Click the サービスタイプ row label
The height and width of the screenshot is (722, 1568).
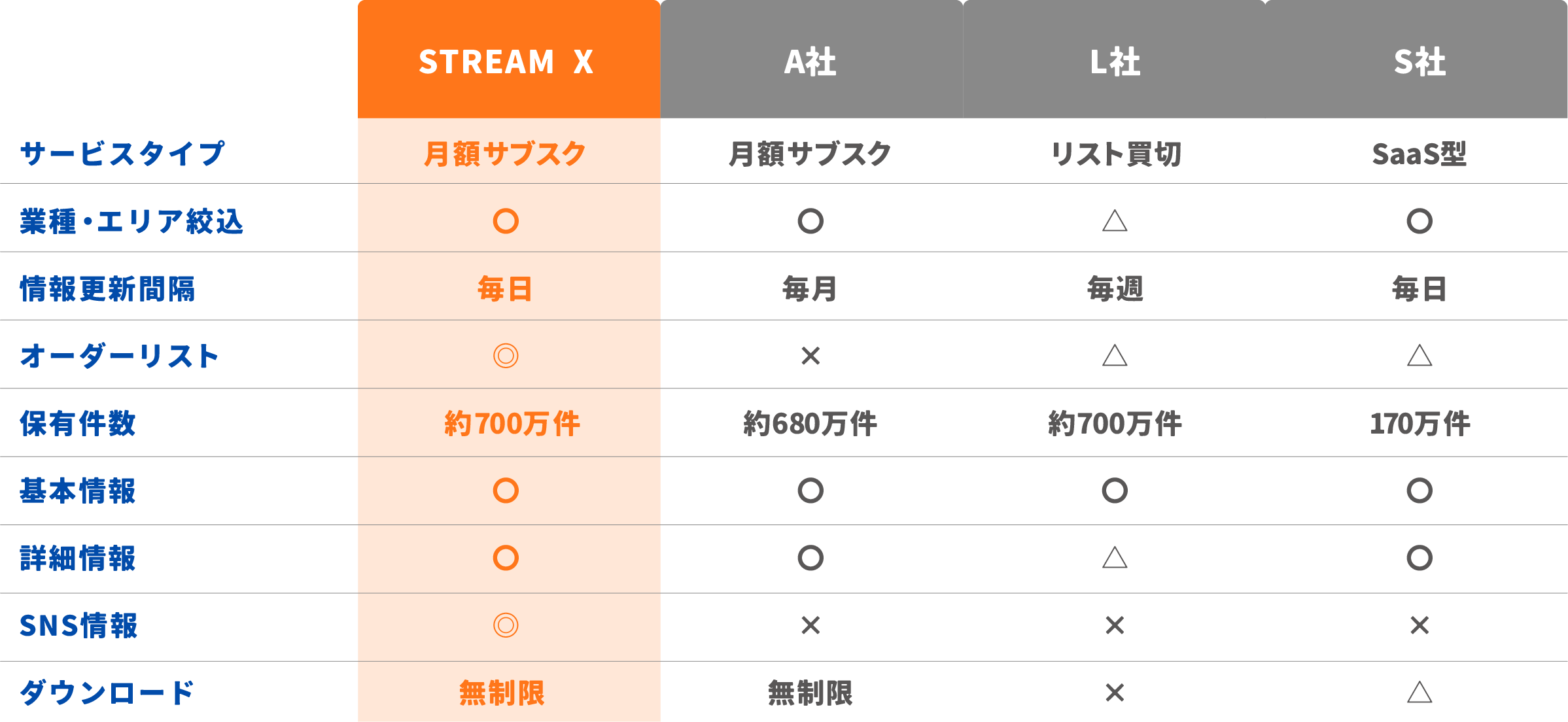click(122, 154)
